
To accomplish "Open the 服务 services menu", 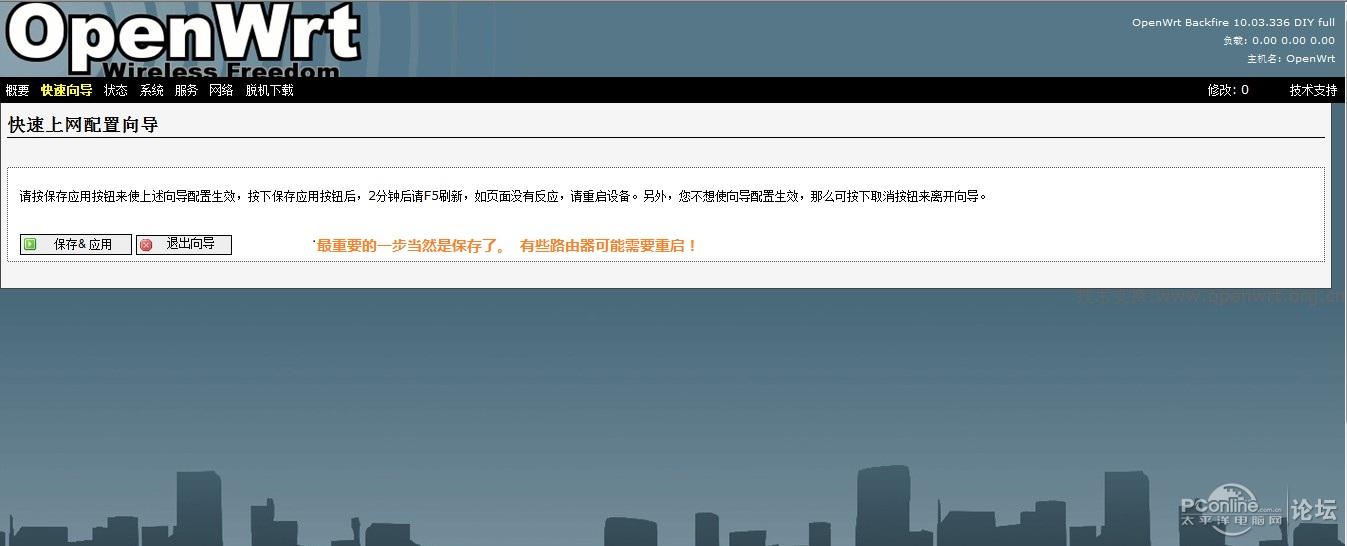I will tap(186, 90).
